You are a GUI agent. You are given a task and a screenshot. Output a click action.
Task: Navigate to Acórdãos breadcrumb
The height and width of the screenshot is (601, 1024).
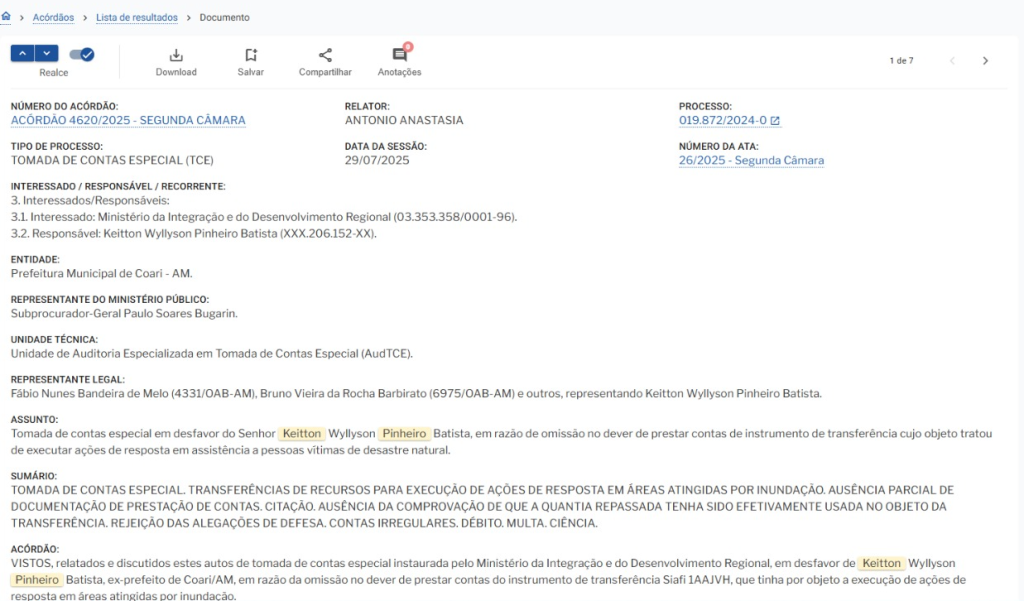[53, 18]
